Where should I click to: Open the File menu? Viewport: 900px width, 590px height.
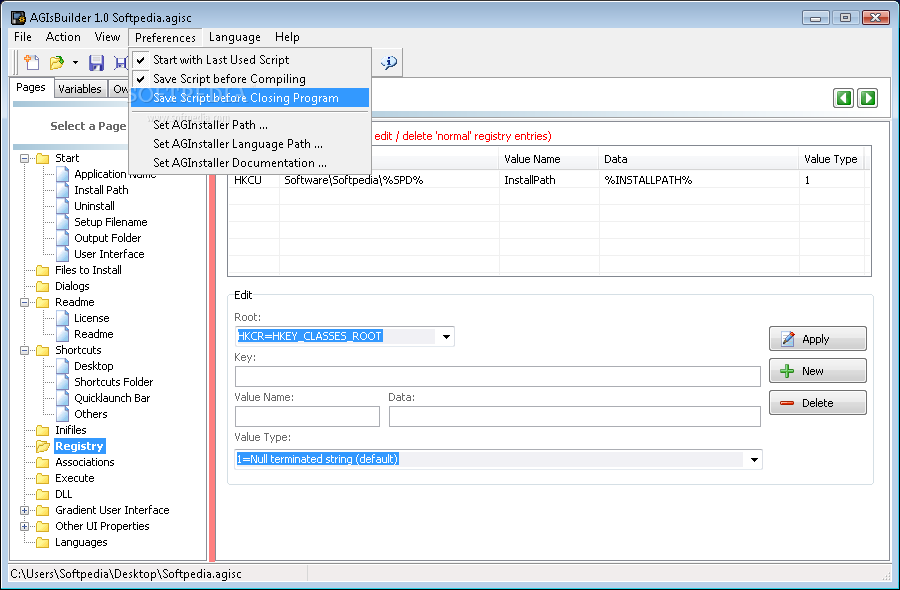coord(23,37)
